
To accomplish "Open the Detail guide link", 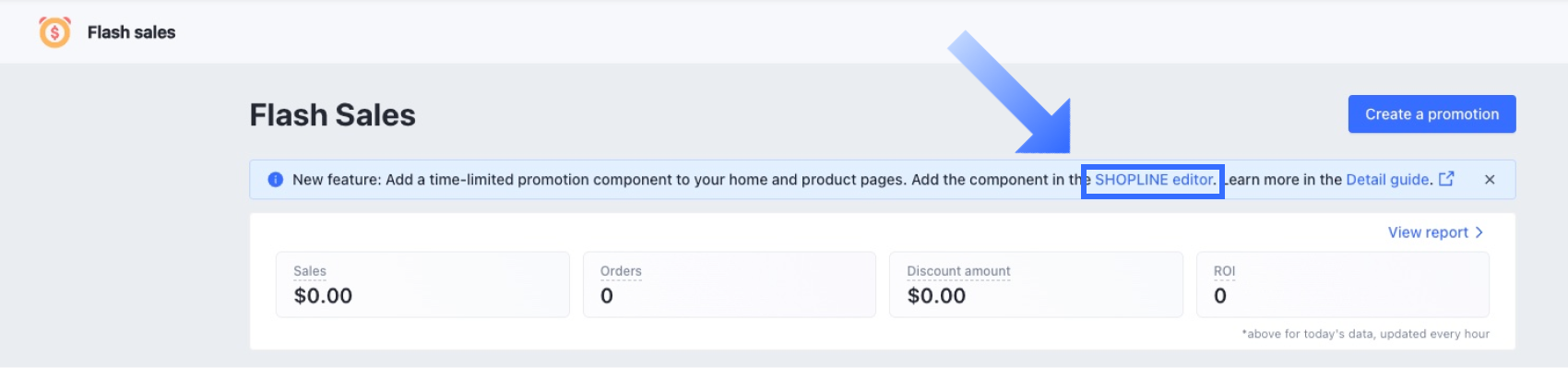I will [1389, 180].
